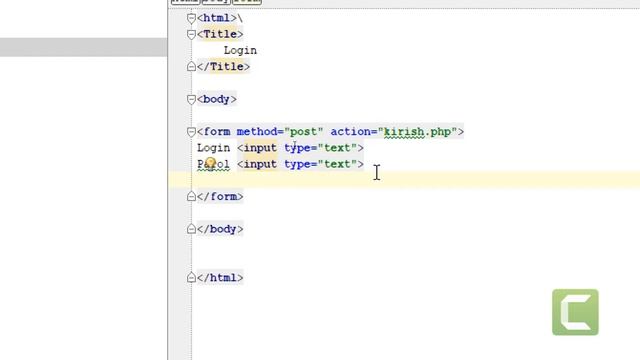Collapse the opening Title tag fold marker
This screenshot has width=640, height=360.
[191, 34]
